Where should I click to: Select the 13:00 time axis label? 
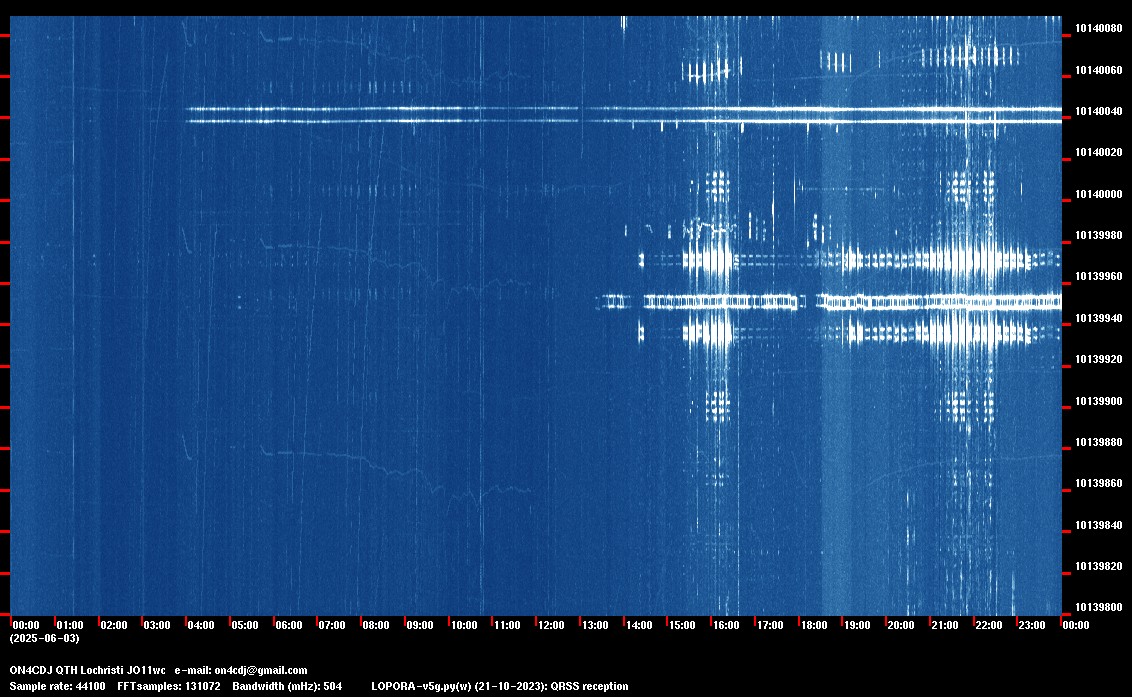point(595,625)
